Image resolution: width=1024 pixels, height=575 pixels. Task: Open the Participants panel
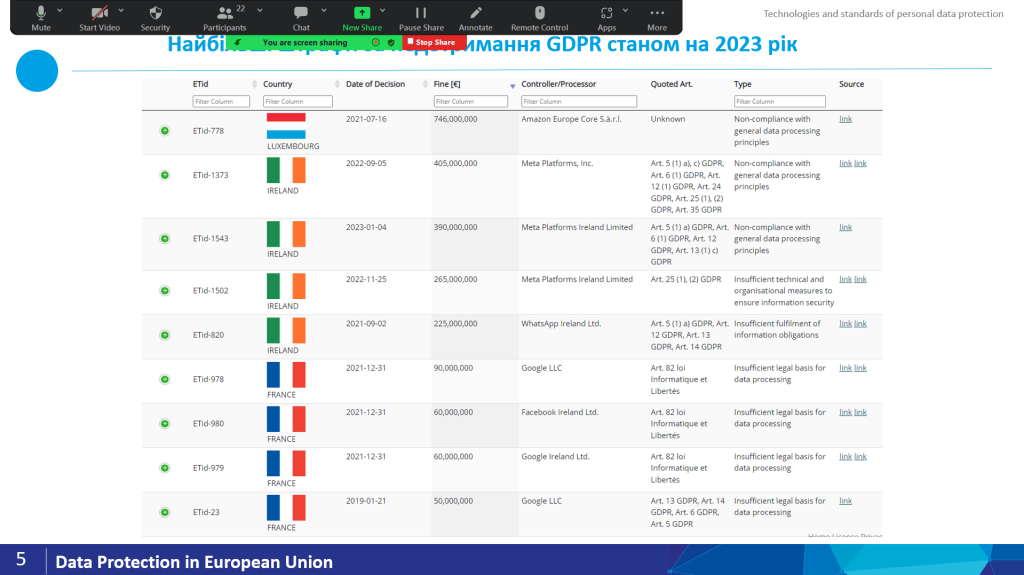[225, 18]
